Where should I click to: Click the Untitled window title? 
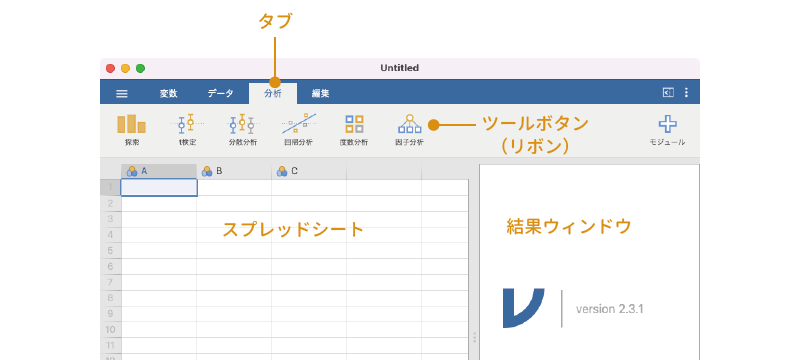tap(399, 68)
